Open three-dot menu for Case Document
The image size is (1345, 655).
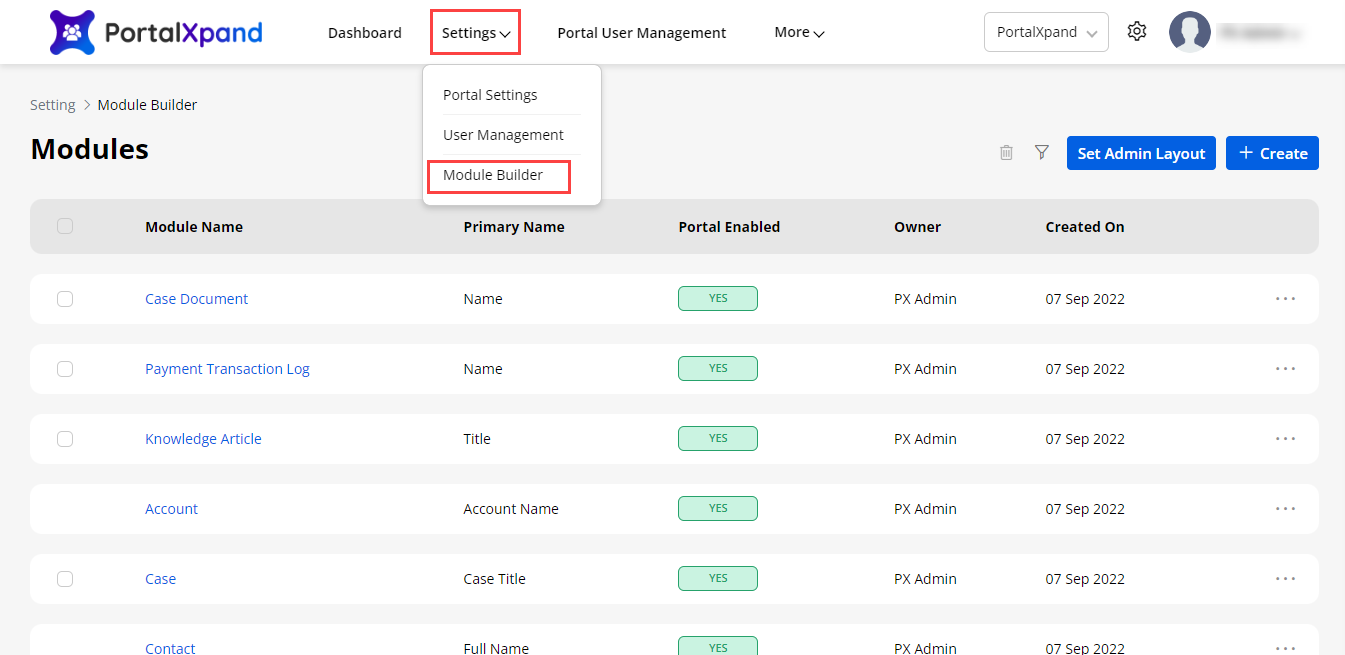[1285, 299]
